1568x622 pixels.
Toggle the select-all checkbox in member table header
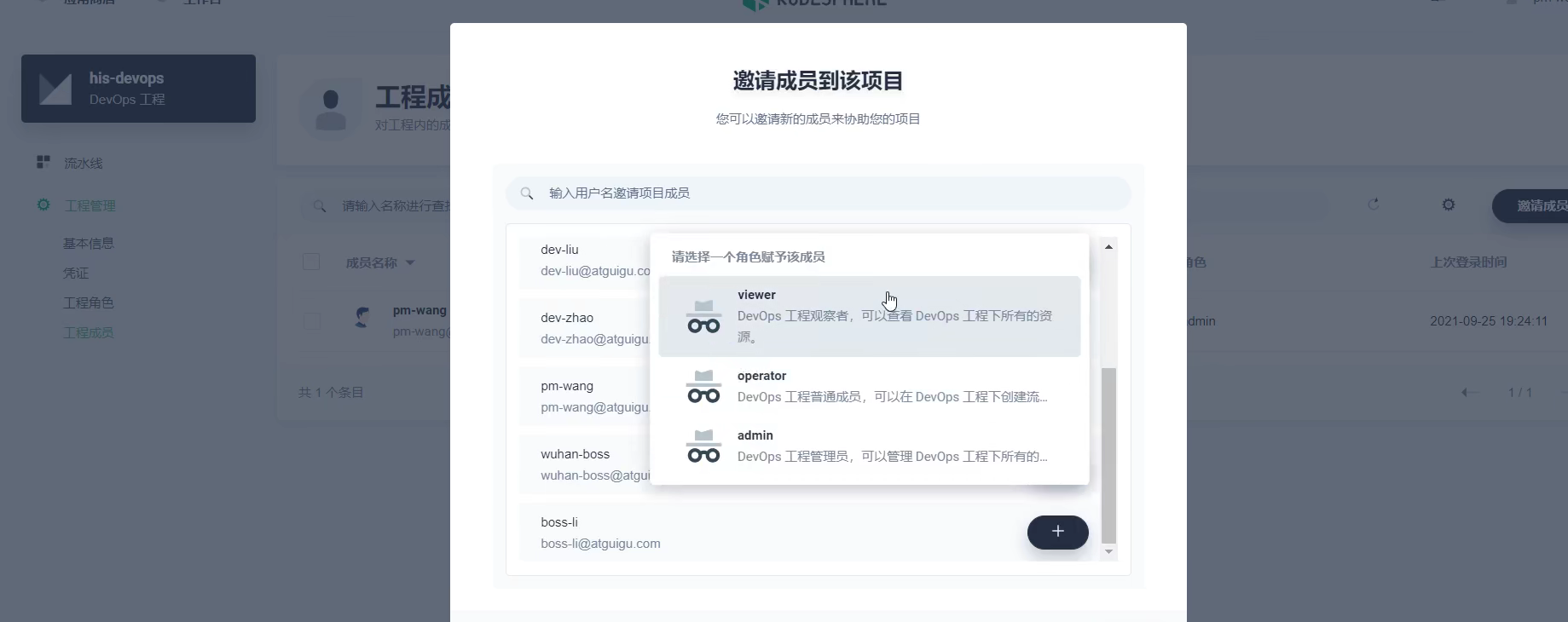click(311, 262)
